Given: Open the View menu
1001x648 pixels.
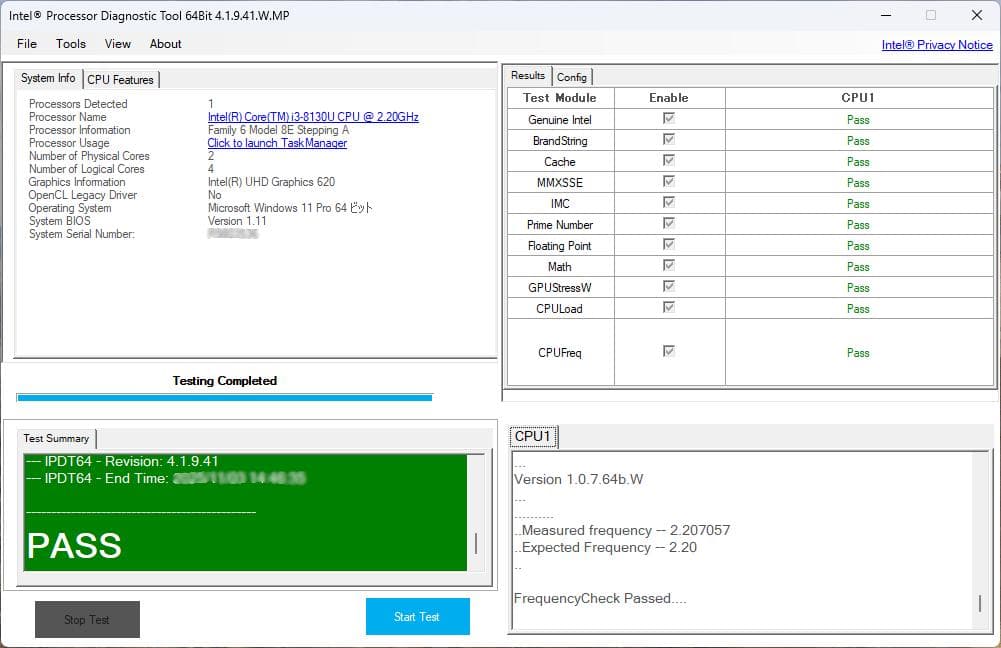Looking at the screenshot, I should [x=117, y=43].
